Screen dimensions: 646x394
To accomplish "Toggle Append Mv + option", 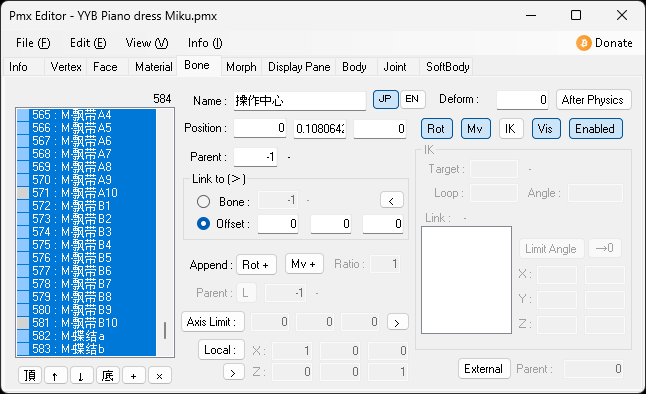I will click(304, 264).
